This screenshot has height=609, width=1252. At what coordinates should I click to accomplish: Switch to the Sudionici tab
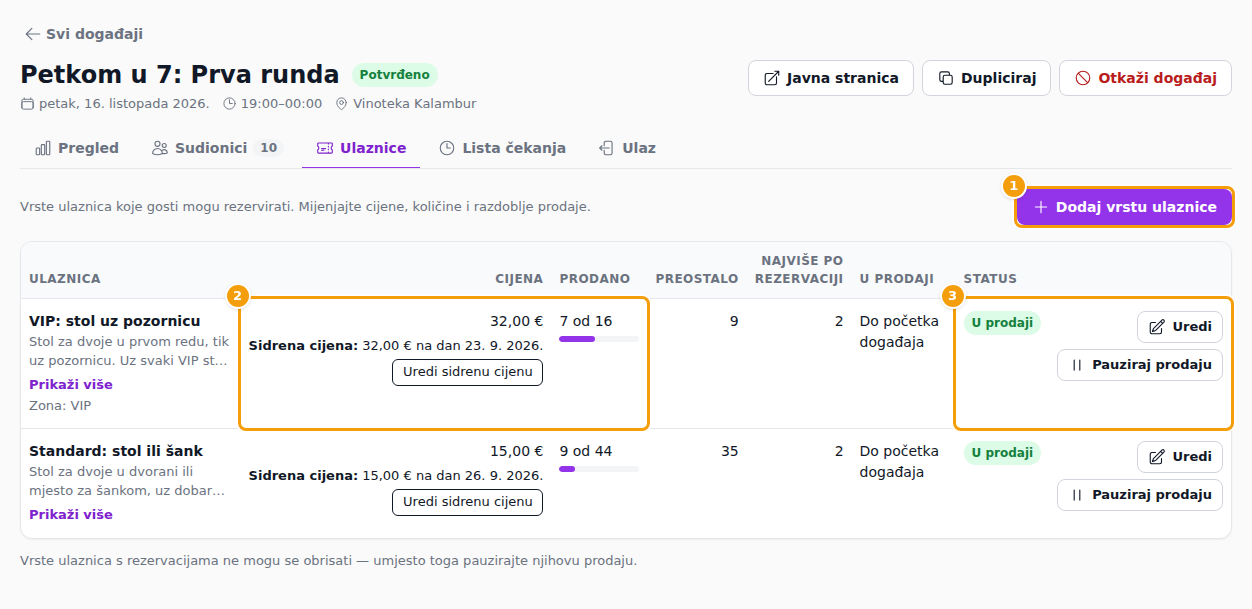pos(217,148)
